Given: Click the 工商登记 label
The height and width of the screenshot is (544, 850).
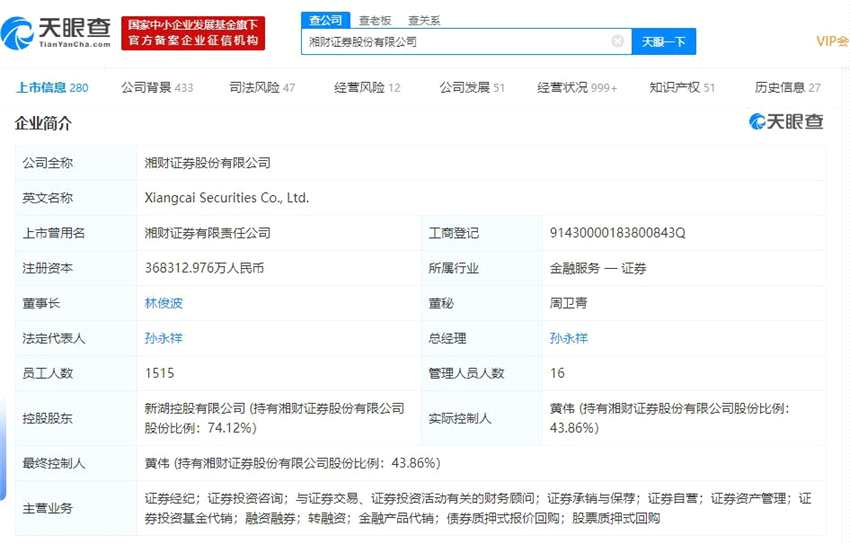Looking at the screenshot, I should coord(454,233).
